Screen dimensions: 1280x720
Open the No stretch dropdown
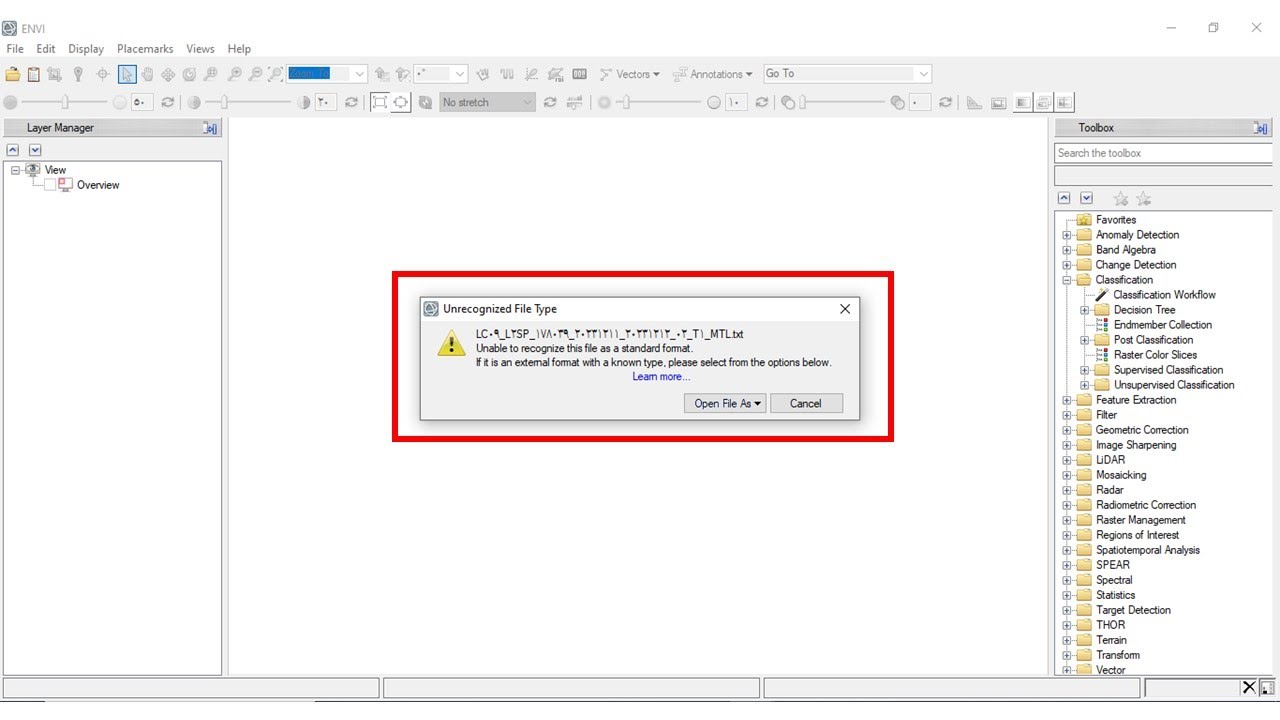point(527,102)
